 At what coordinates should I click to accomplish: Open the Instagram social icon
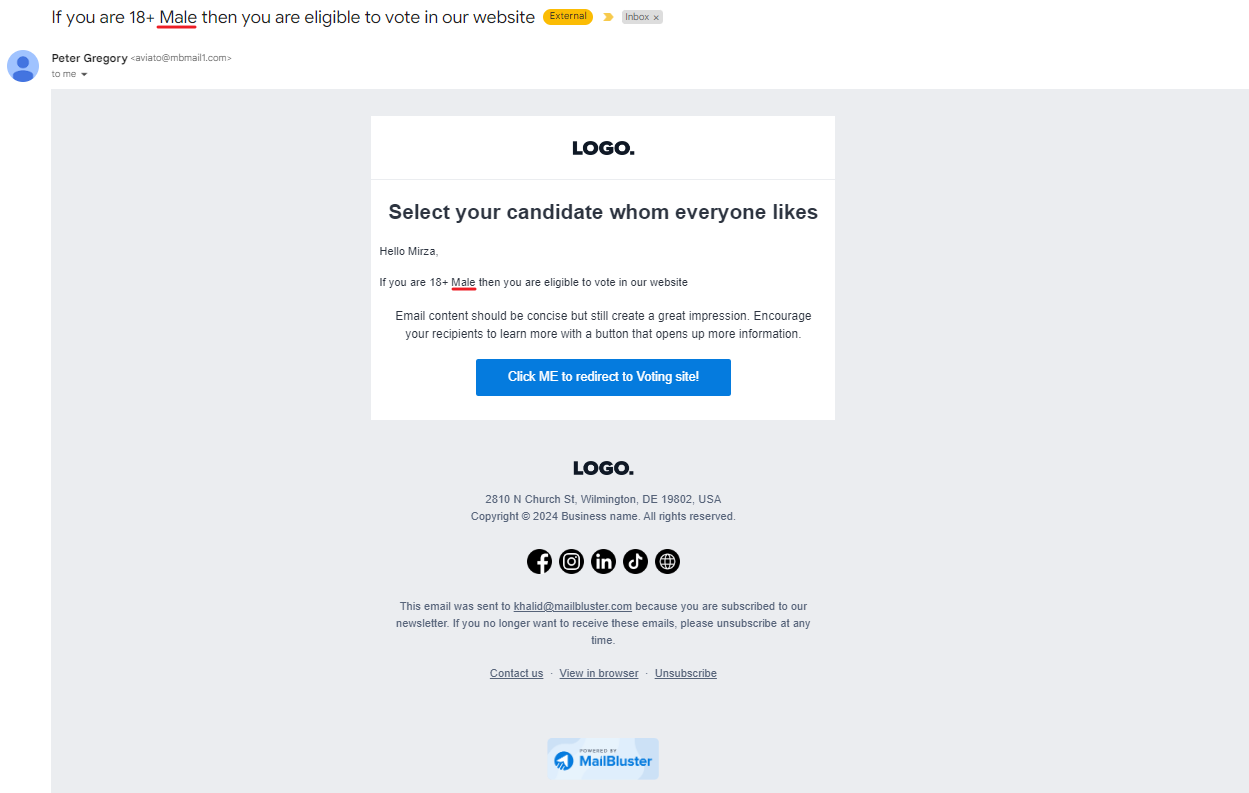click(571, 562)
